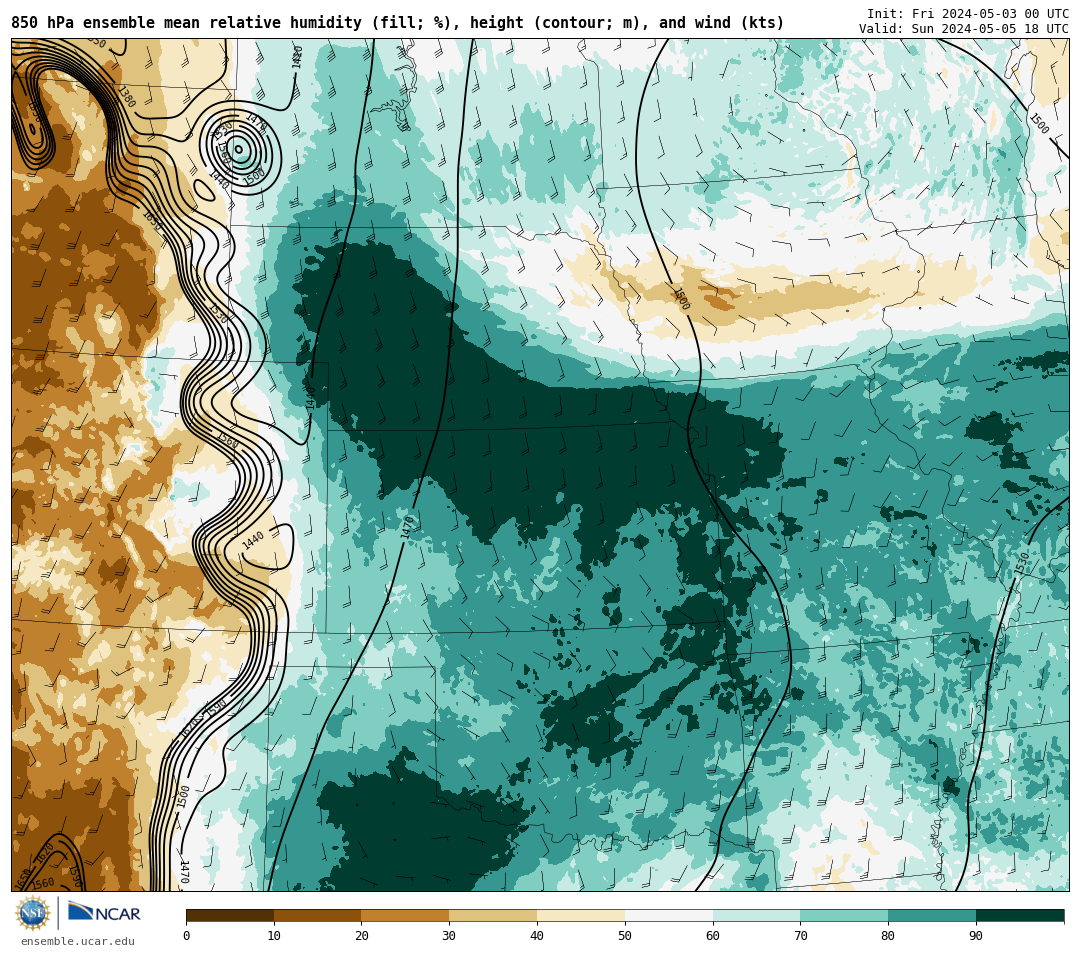This screenshot has width=1080, height=954.
Task: Click the 90-100% dark green color swatch
Action: (x=1020, y=915)
